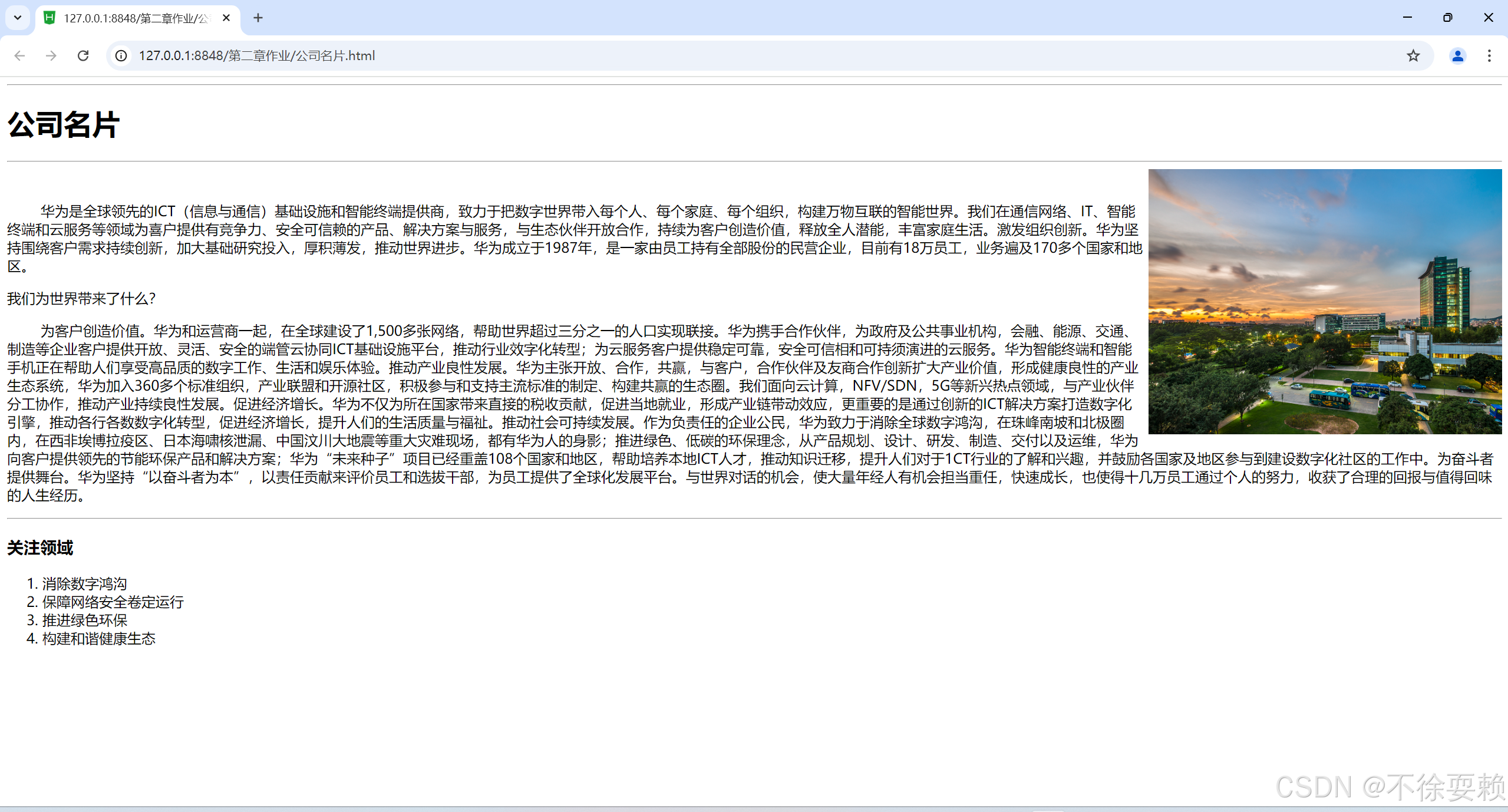Click list item 构建和谐健康生态
The width and height of the screenshot is (1508, 812).
[98, 638]
